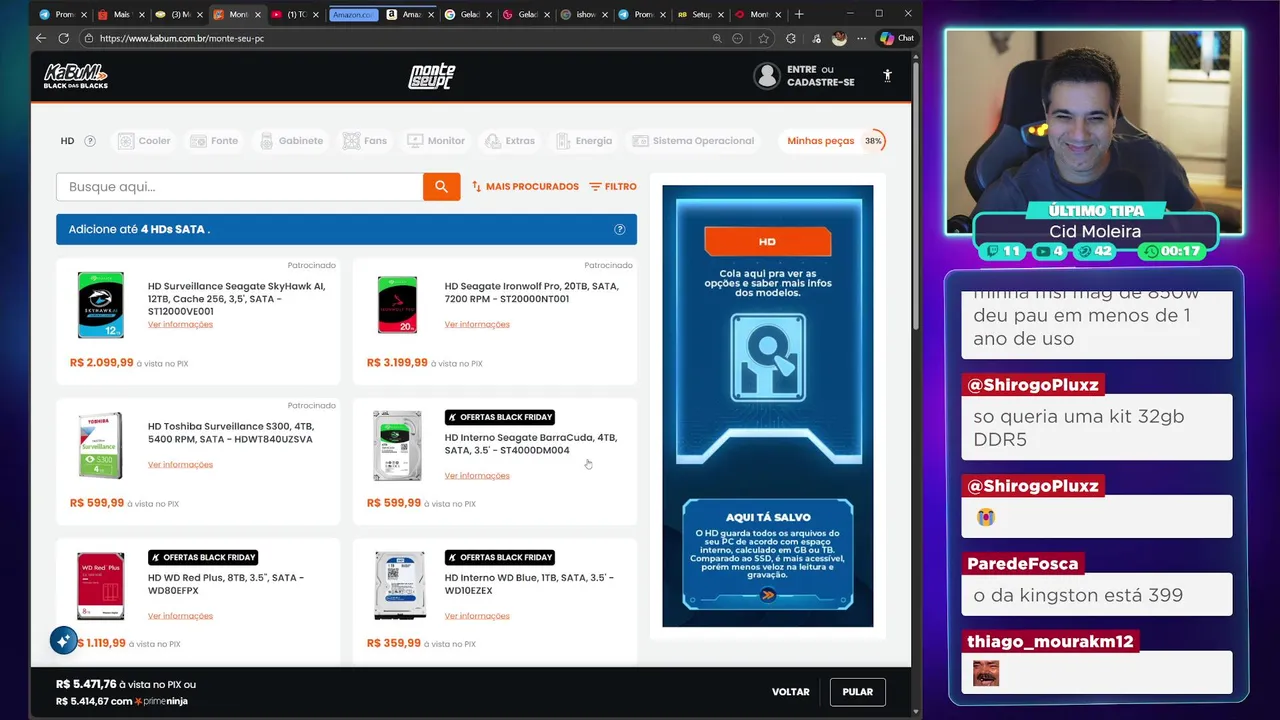Click the R$ 5.471,76 total at bottom

coord(87,684)
